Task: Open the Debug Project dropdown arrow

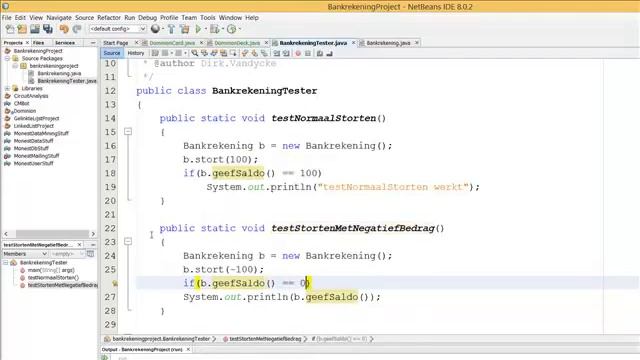Action: [222, 29]
